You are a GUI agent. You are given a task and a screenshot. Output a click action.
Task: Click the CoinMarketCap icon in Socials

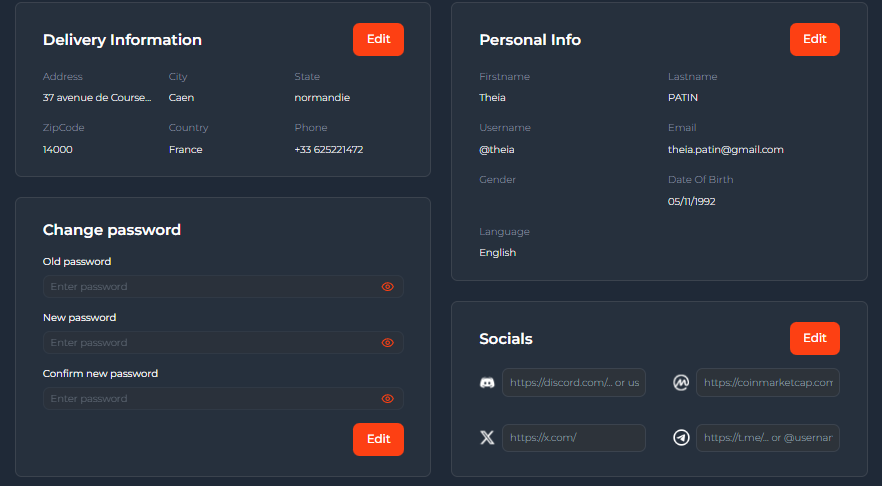pyautogui.click(x=681, y=383)
